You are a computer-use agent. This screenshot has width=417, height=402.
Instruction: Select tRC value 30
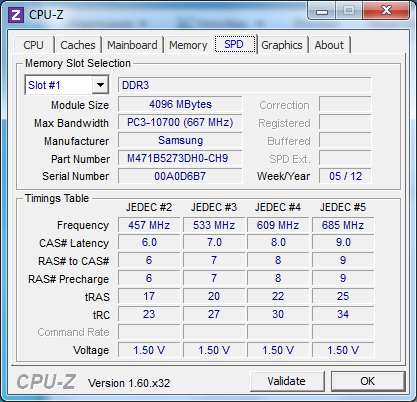point(278,314)
